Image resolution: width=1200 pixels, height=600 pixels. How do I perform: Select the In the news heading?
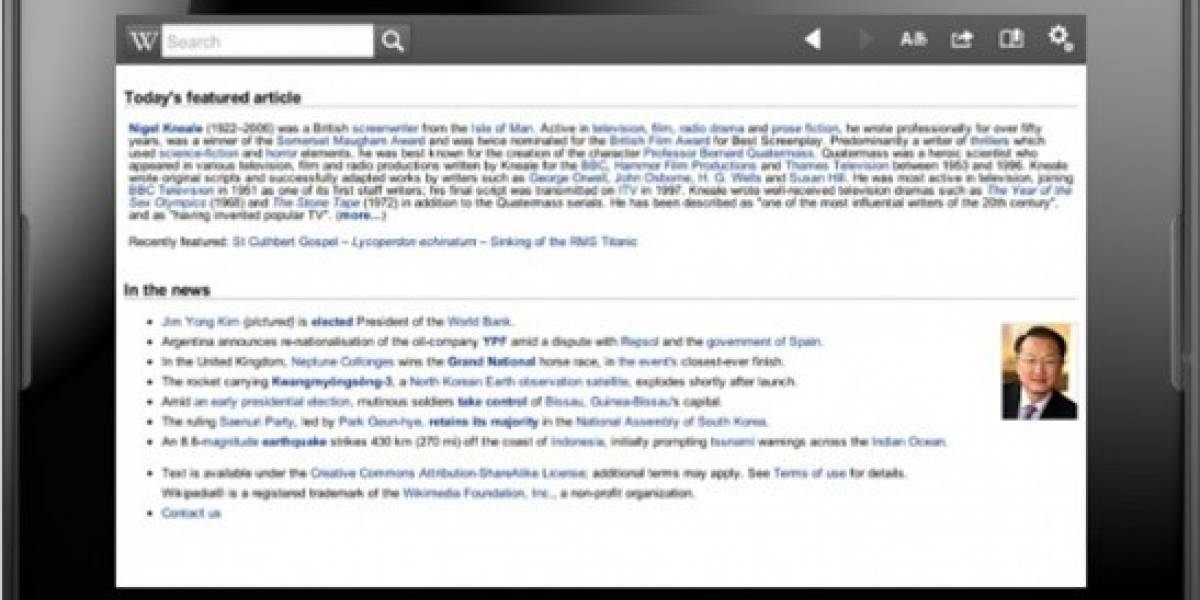click(167, 290)
